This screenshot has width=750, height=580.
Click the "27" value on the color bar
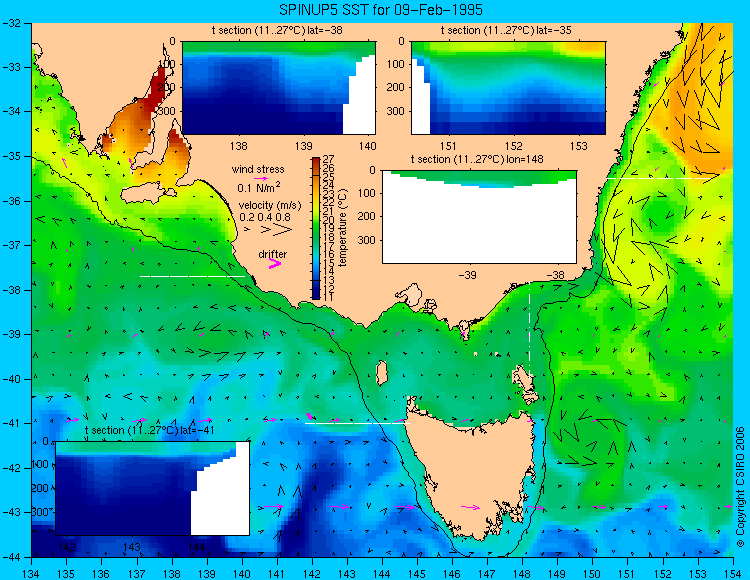(x=329, y=159)
